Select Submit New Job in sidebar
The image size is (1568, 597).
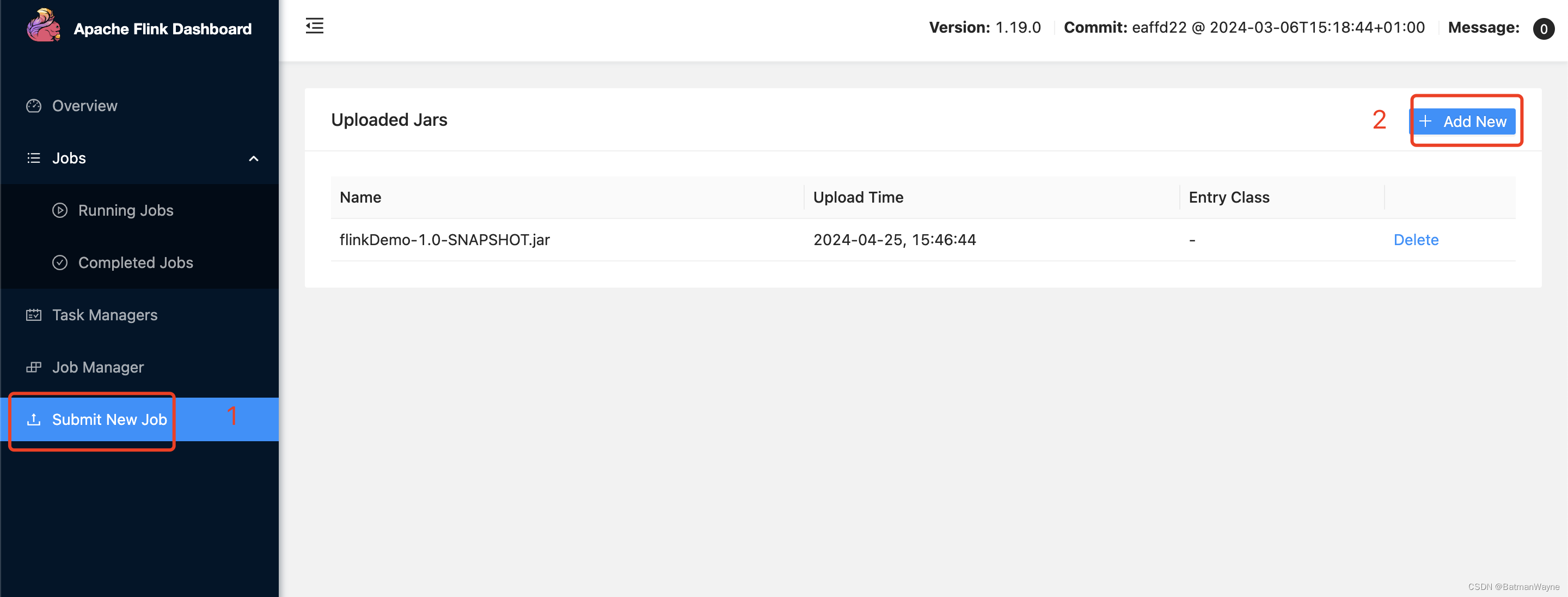pyautogui.click(x=139, y=420)
